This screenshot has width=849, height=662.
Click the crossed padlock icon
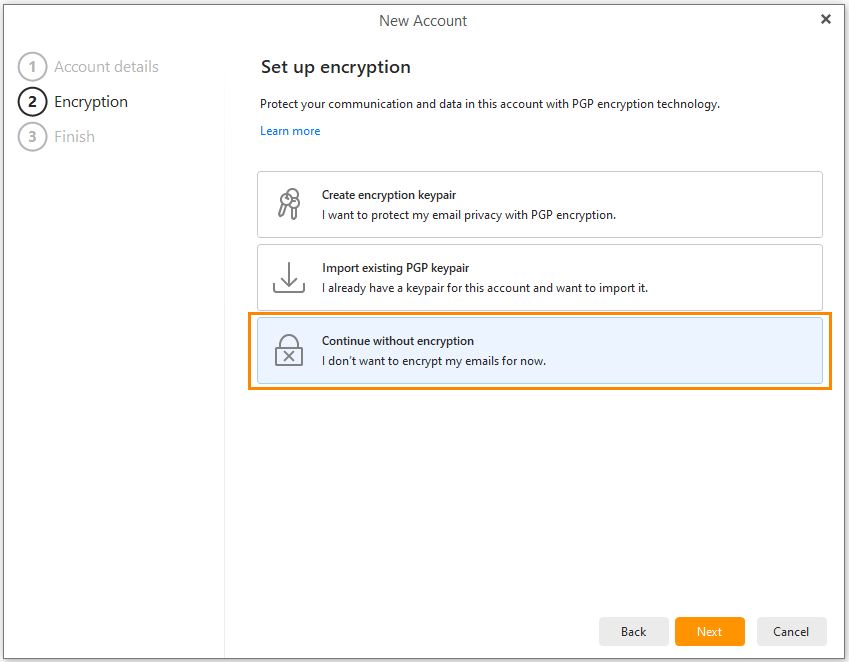coord(289,350)
